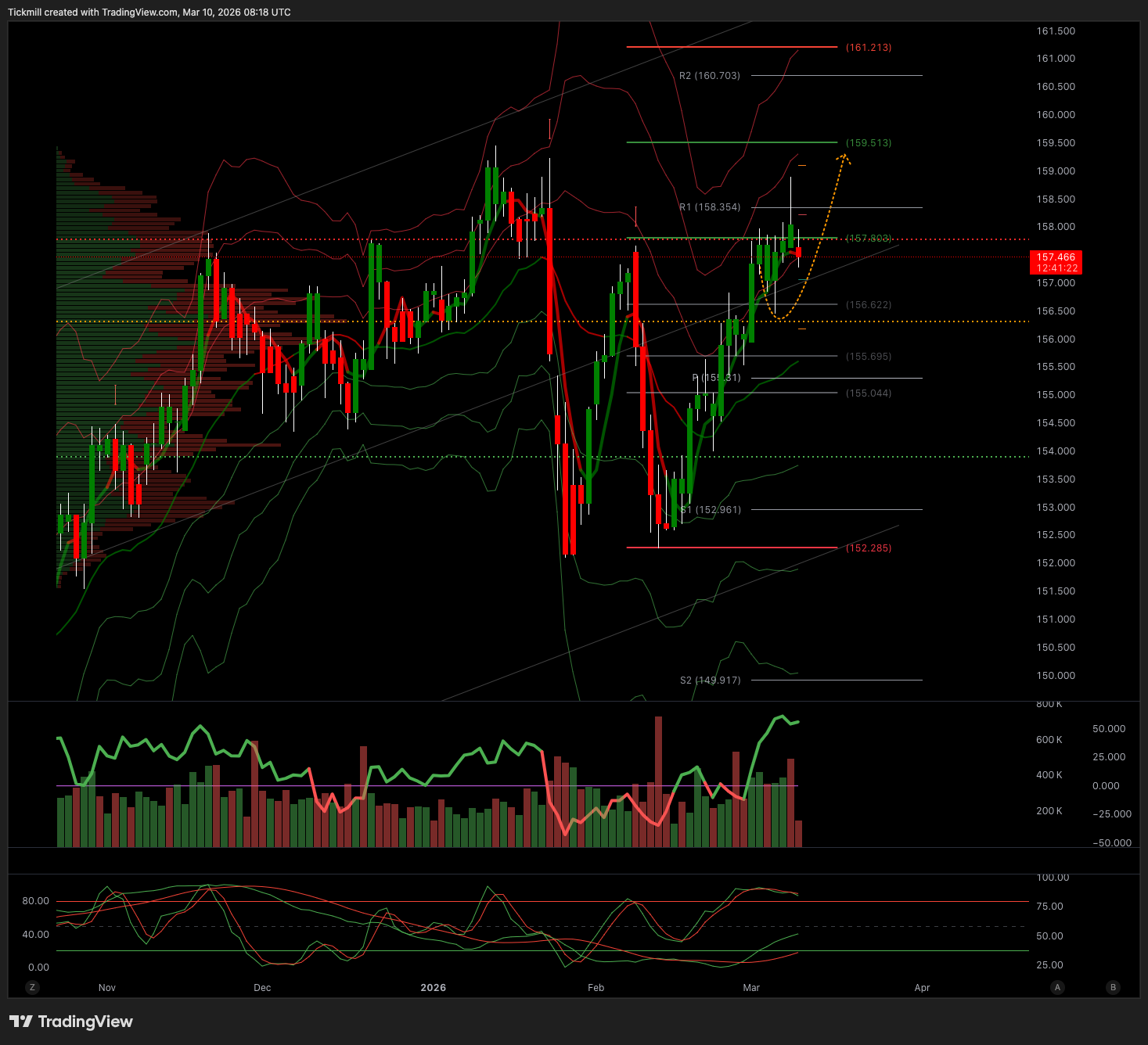Click the Tickmill created with TradingView.com header text

[x=149, y=13]
